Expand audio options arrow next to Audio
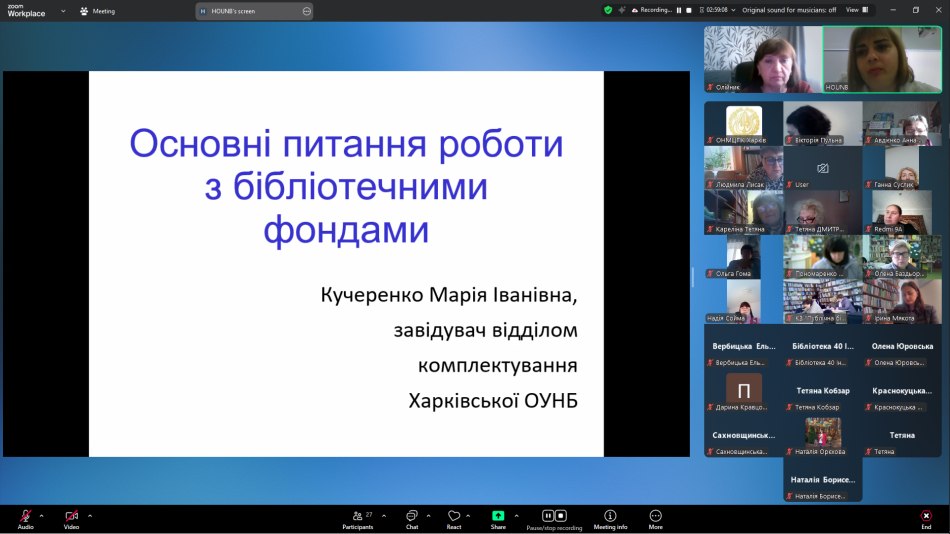 click(42, 516)
